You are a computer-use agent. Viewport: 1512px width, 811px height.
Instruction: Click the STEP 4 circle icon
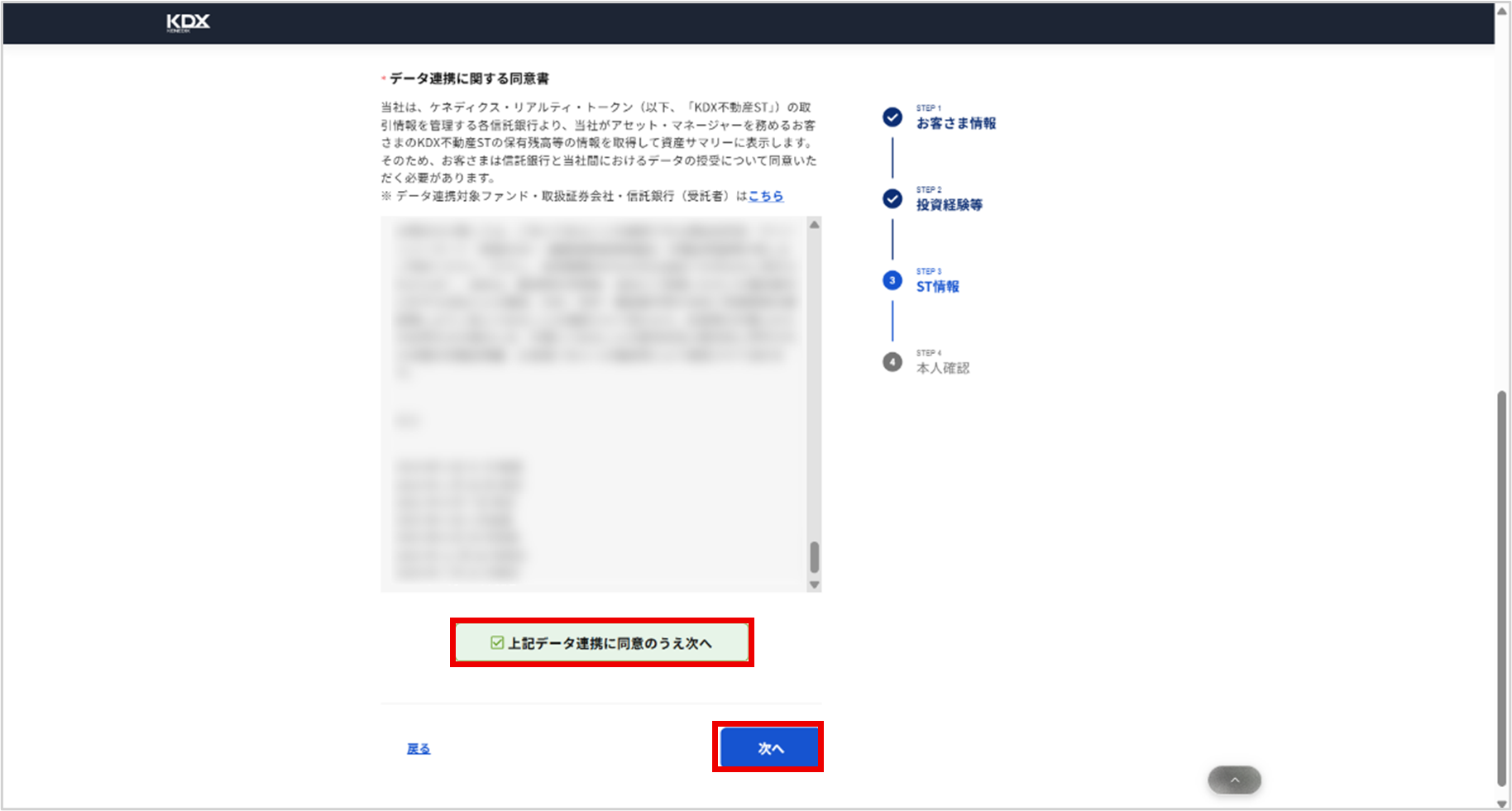(892, 362)
